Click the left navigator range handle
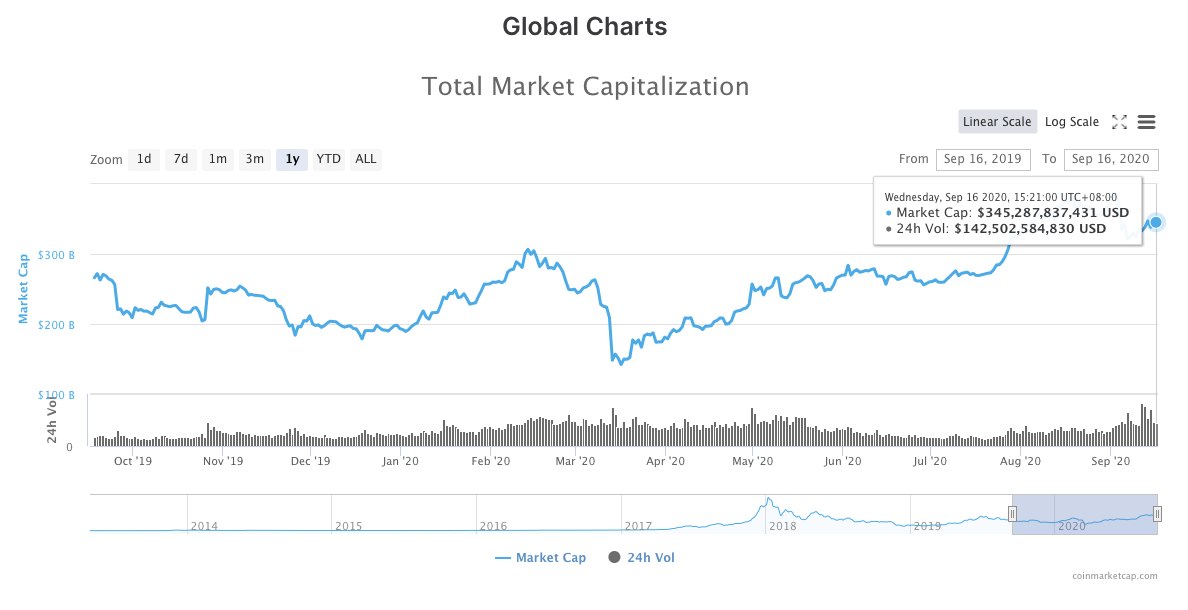This screenshot has width=1188, height=610. (1012, 514)
